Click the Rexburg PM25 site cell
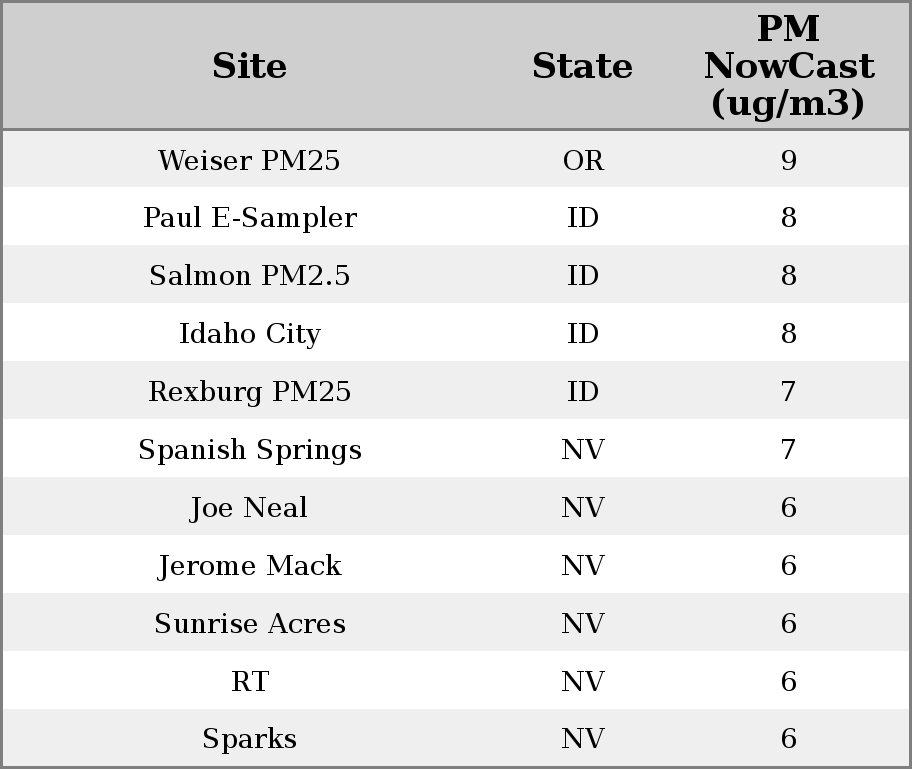Viewport: 912px width, 769px height. pos(249,392)
